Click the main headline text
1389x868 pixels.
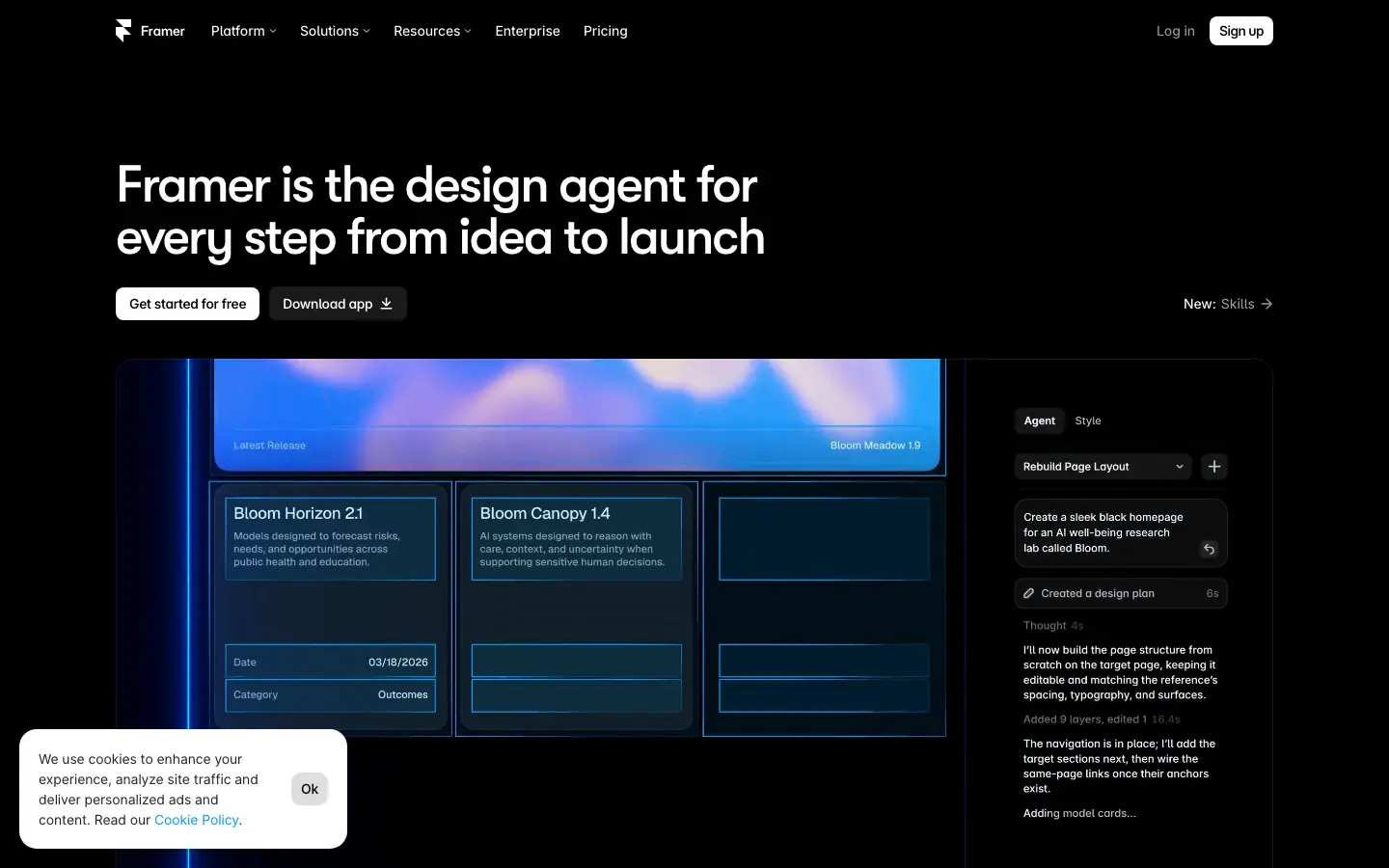pos(441,211)
